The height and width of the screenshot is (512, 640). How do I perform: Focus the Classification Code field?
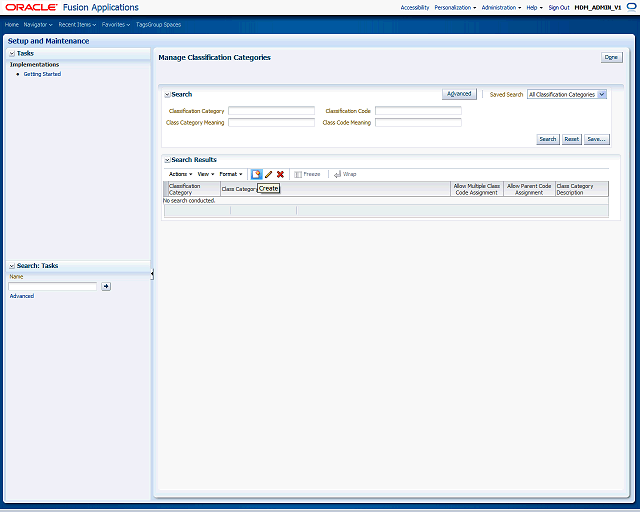(418, 111)
